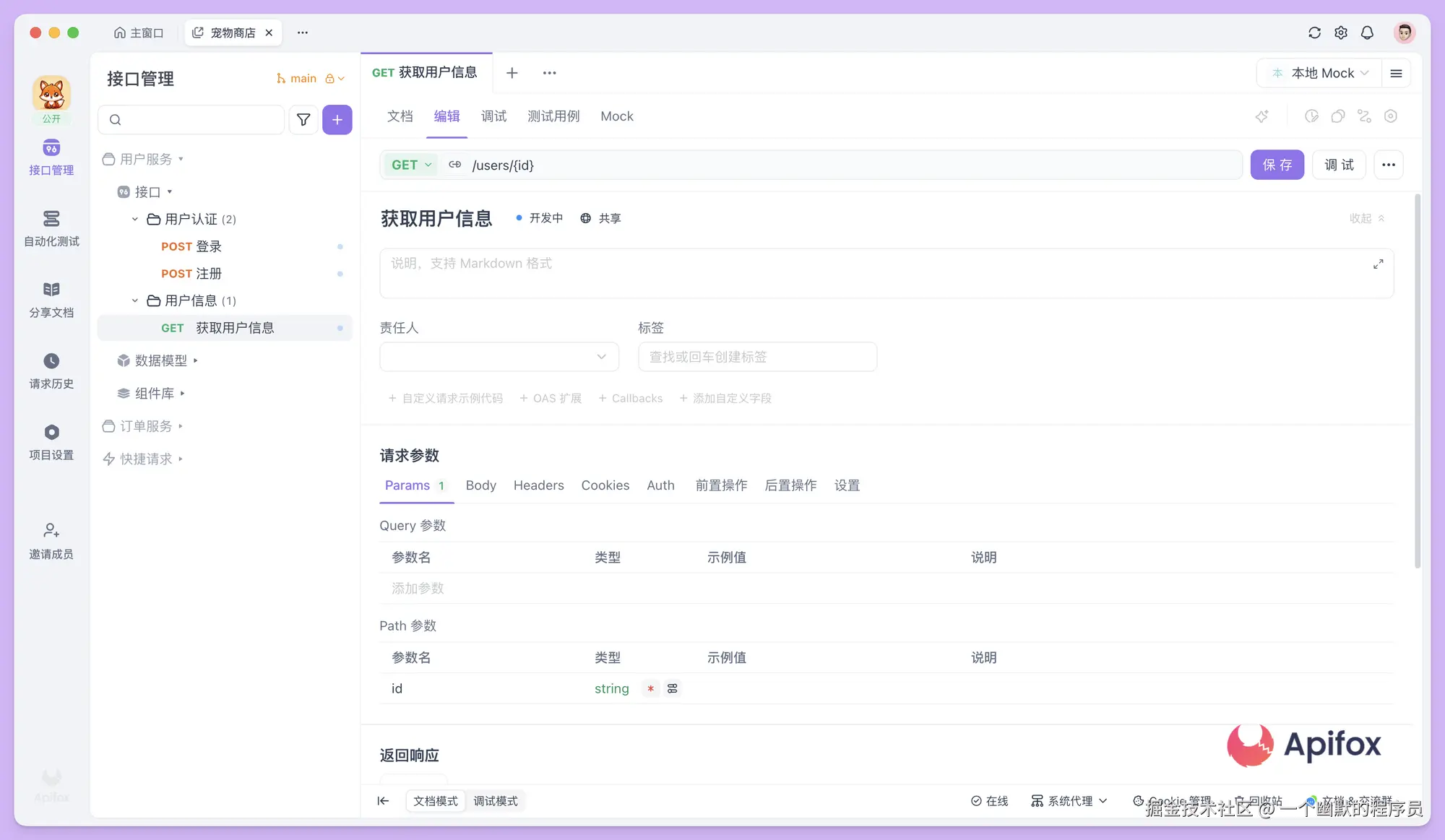
Task: Open the 修改历史 clock icon above the editor
Action: (1312, 116)
